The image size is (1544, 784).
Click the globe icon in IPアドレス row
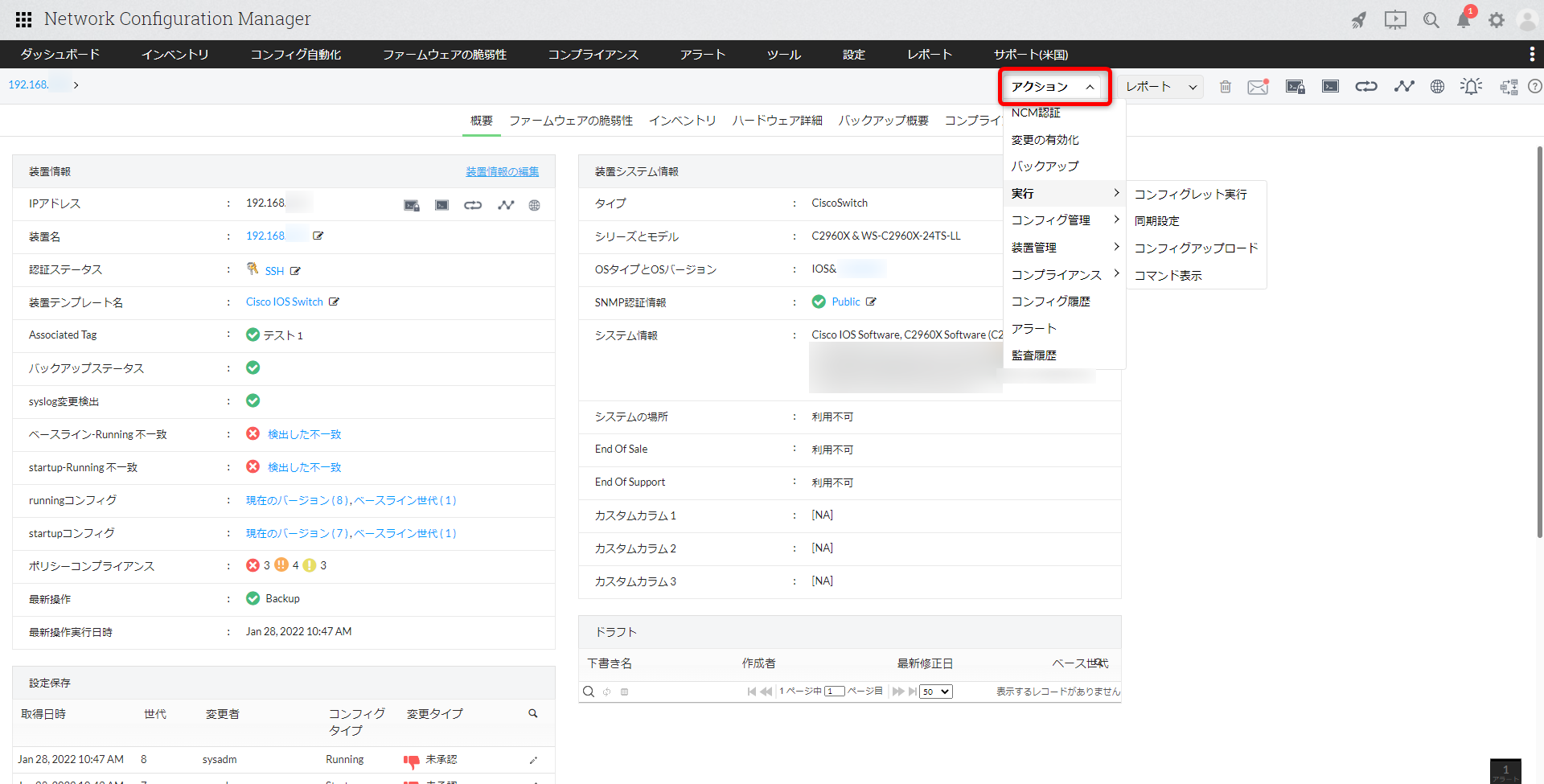click(x=534, y=205)
